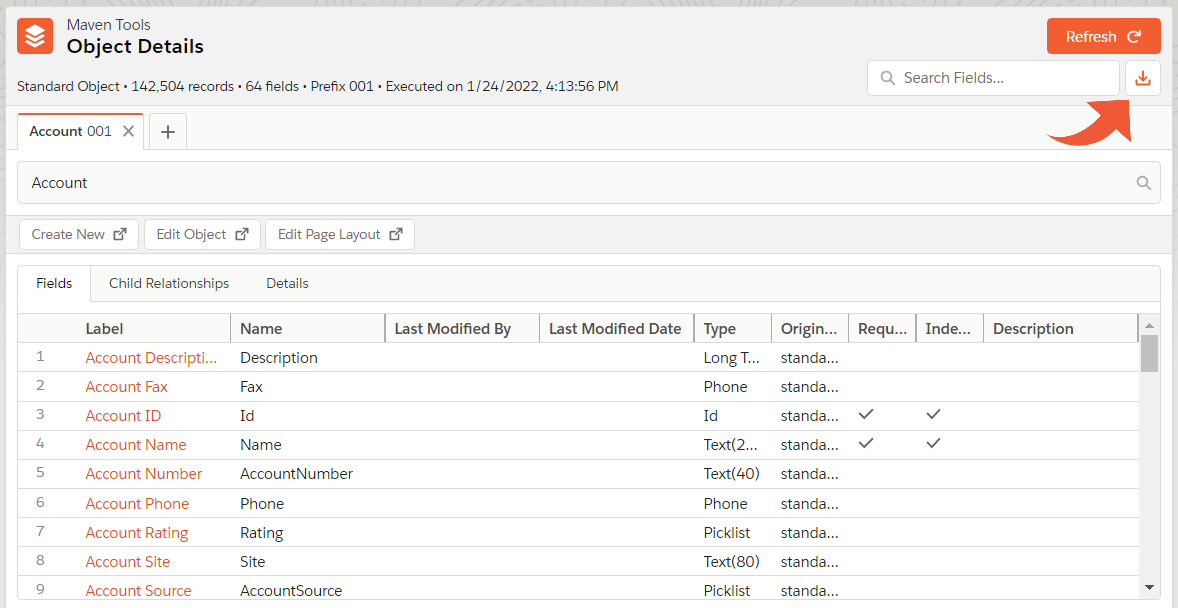Screen dimensions: 1178x608
Task: Click the Required column header
Action: click(x=882, y=328)
